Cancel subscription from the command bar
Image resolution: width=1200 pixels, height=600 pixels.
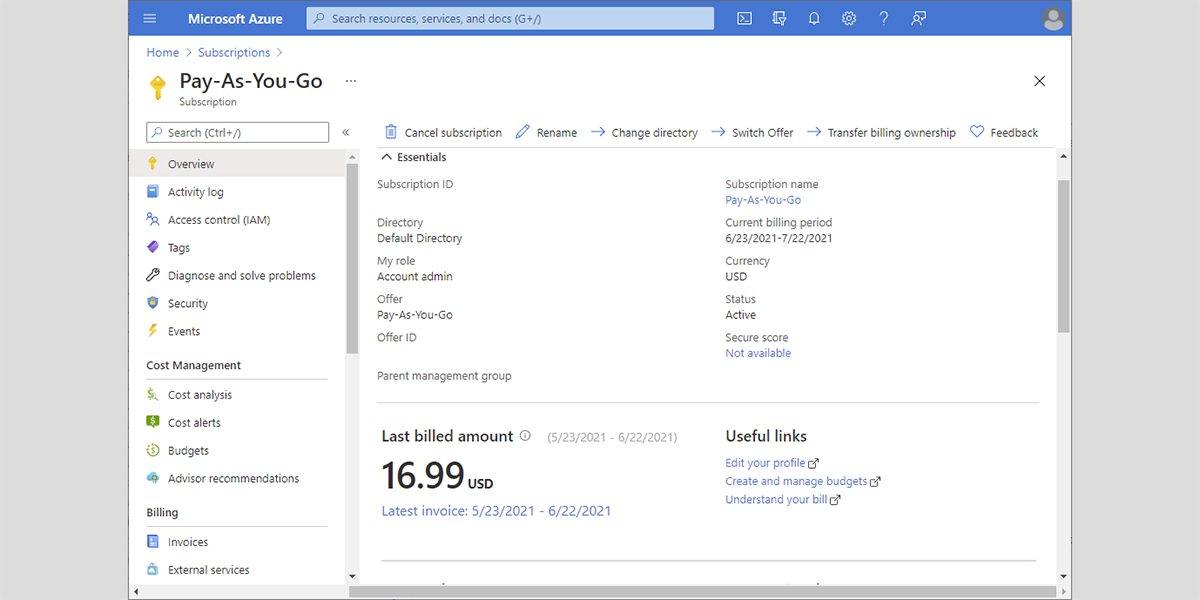pos(443,131)
